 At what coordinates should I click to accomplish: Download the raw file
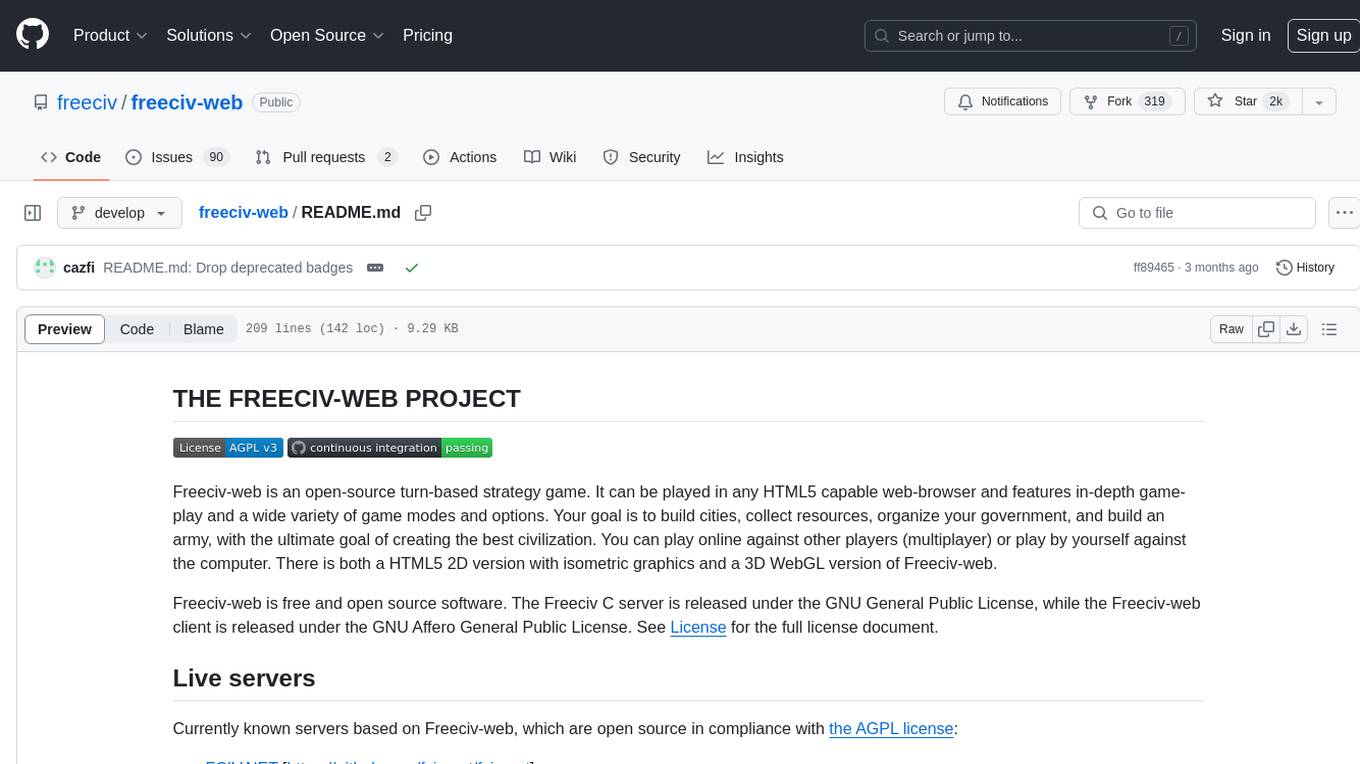(x=1293, y=329)
